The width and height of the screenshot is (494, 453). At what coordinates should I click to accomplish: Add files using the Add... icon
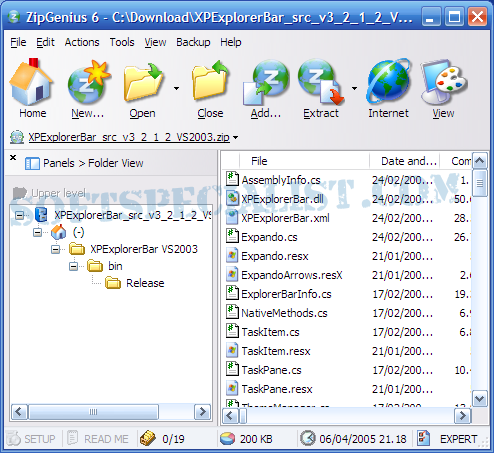point(266,82)
